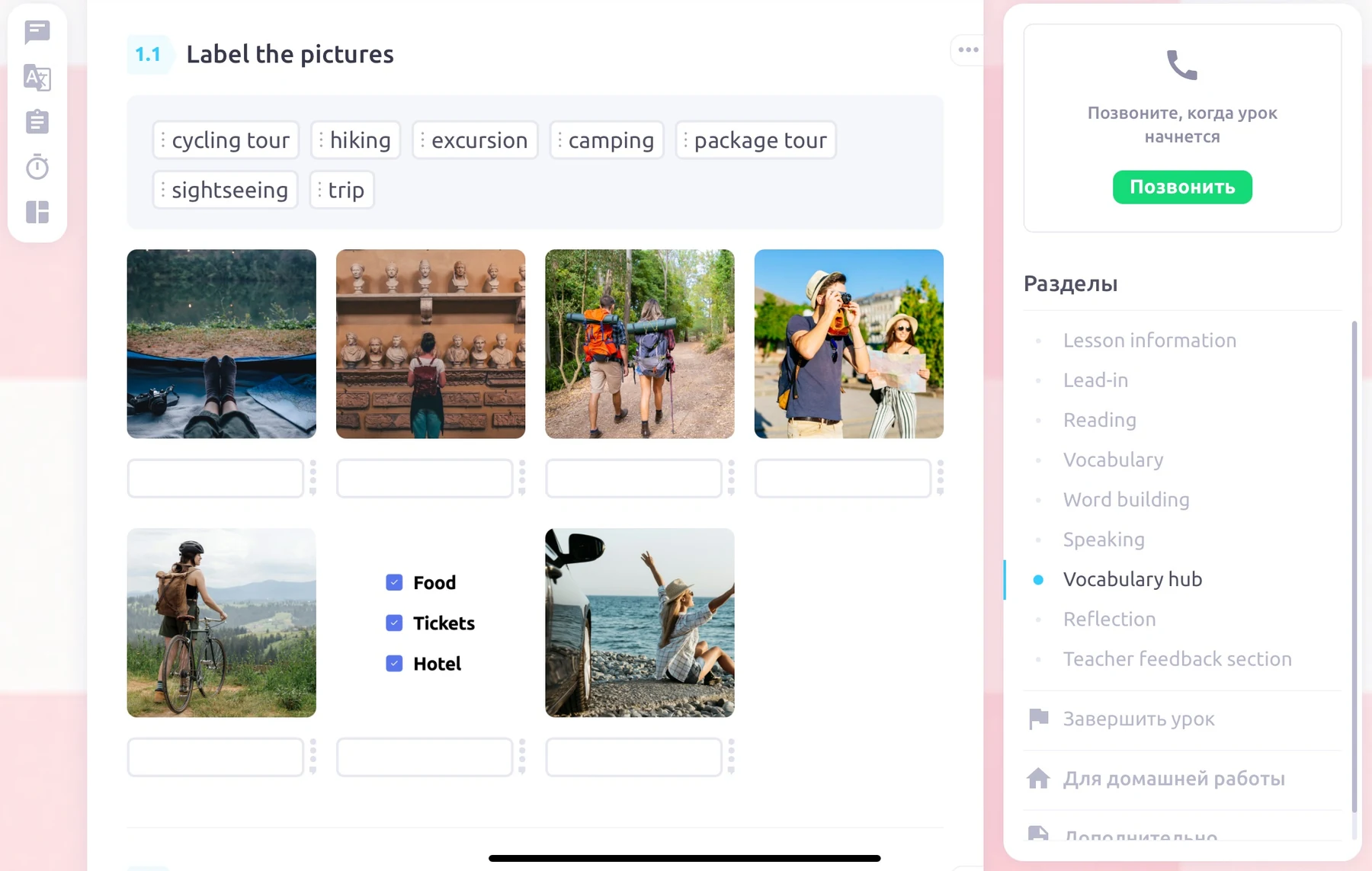Click the house icon for homework

tap(1038, 778)
